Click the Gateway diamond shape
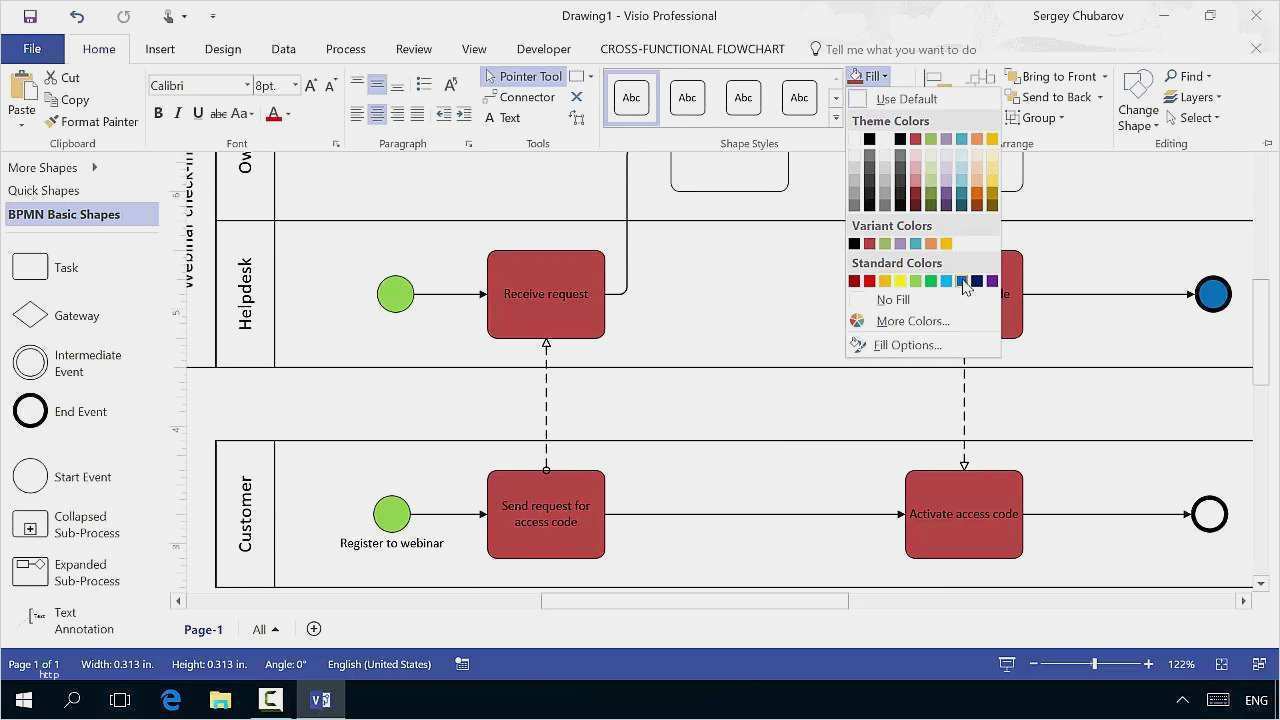This screenshot has height=720, width=1280. [x=30, y=315]
